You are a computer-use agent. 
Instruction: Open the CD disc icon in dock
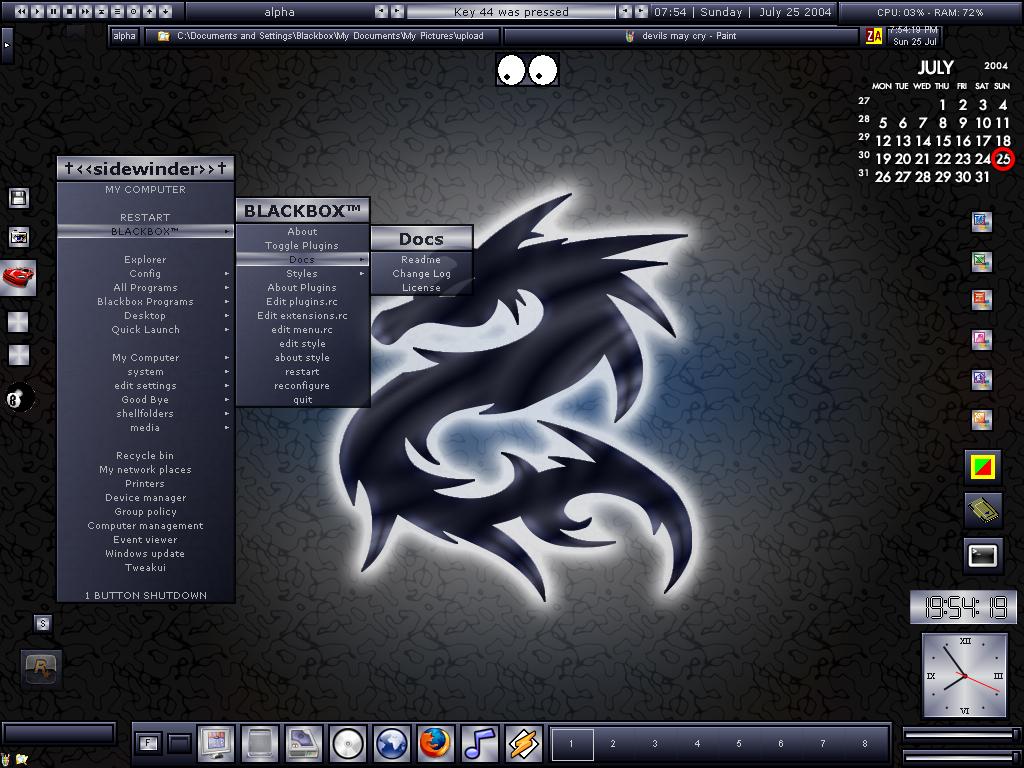[347, 743]
